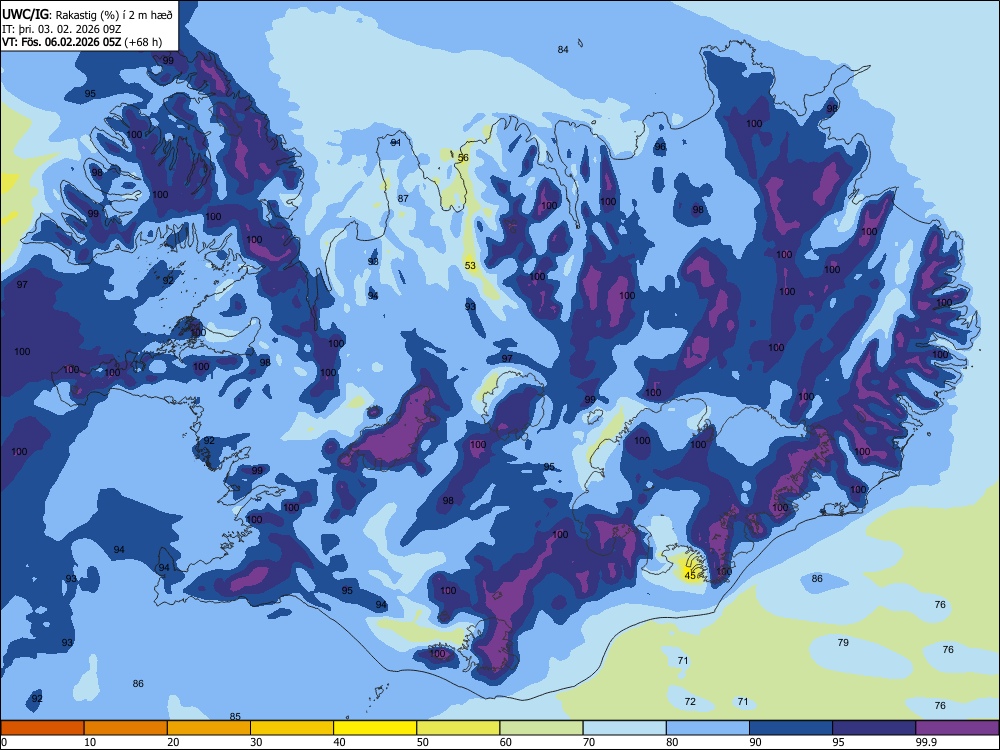Select the 70–80 pale blue legend swatch
Viewport: 1000px width, 750px height.
pos(624,728)
